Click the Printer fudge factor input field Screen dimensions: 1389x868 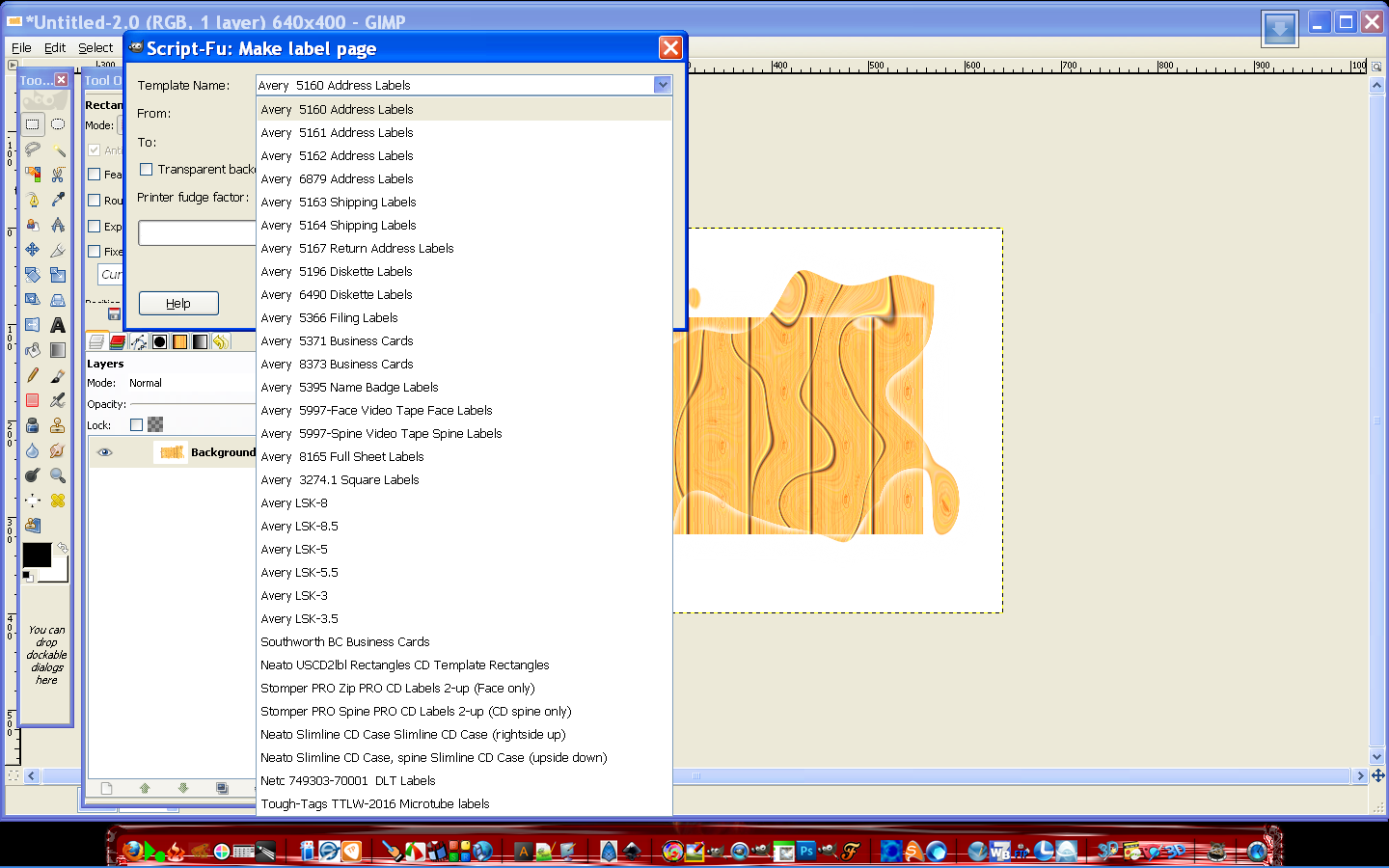pos(197,232)
